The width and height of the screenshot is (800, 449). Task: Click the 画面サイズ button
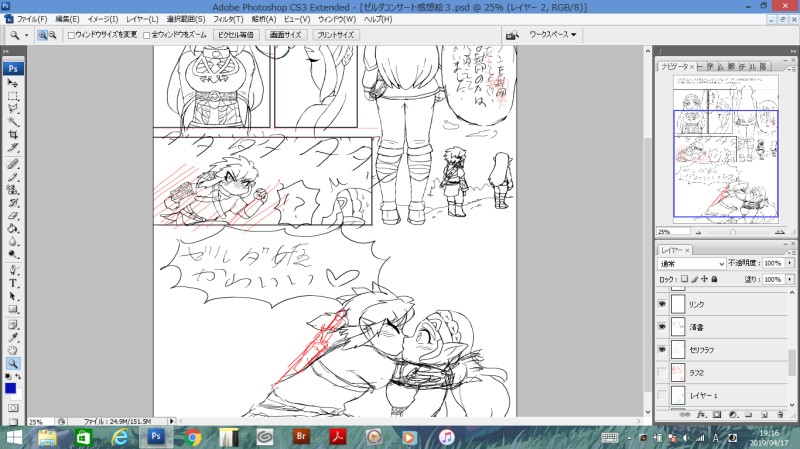point(285,35)
